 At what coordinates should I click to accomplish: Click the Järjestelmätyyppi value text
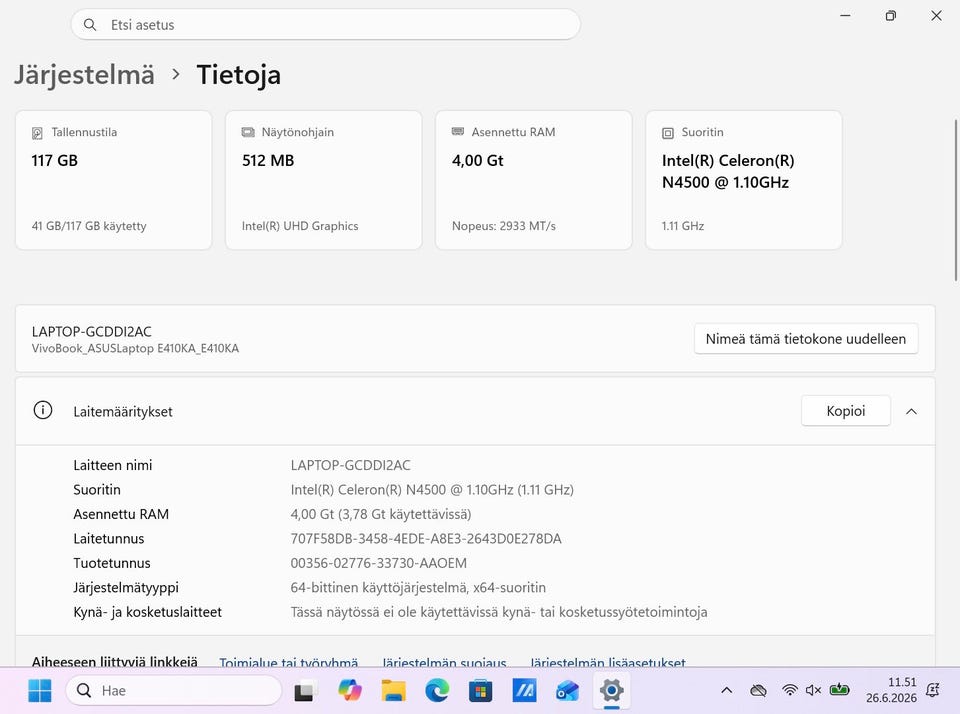[x=418, y=588]
